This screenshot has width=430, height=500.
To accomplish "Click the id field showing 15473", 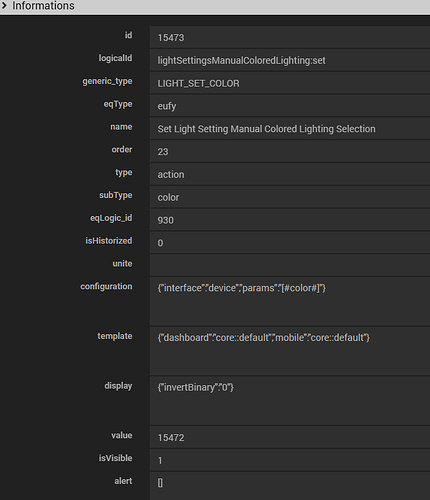I will coord(290,37).
